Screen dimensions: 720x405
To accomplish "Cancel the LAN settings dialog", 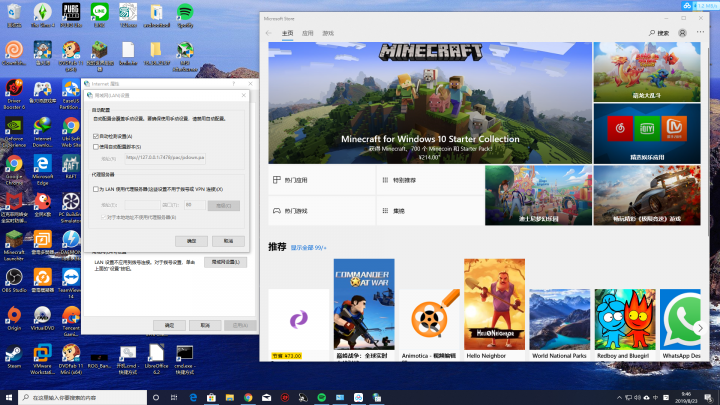I will click(x=228, y=241).
